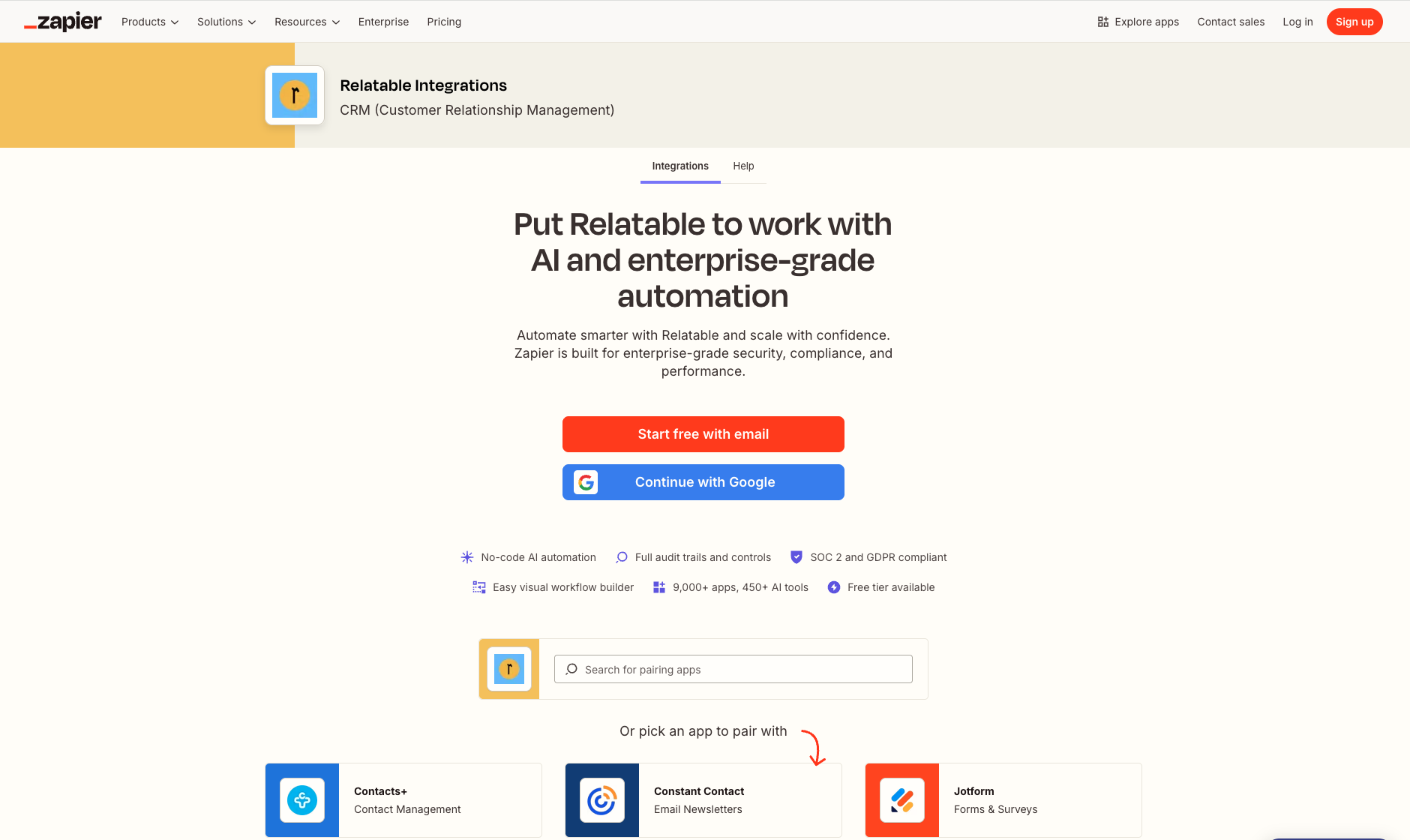Click the Zapier logo
Screen dimensions: 1410x840
point(63,22)
